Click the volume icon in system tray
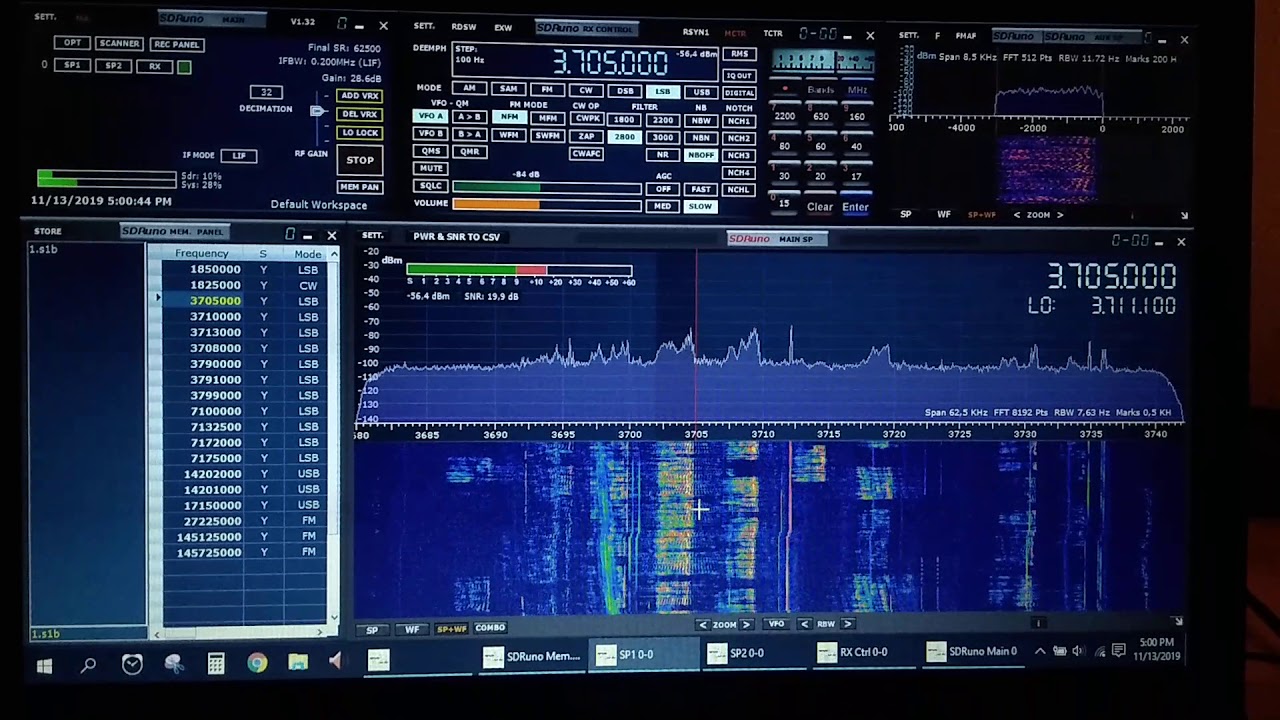1280x720 pixels. [x=1078, y=651]
